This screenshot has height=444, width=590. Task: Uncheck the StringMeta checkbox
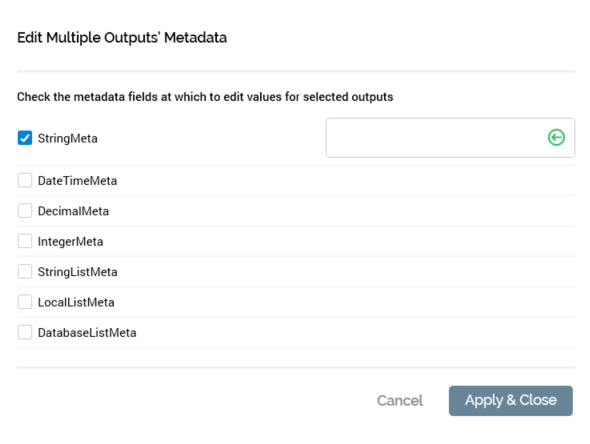[x=25, y=138]
